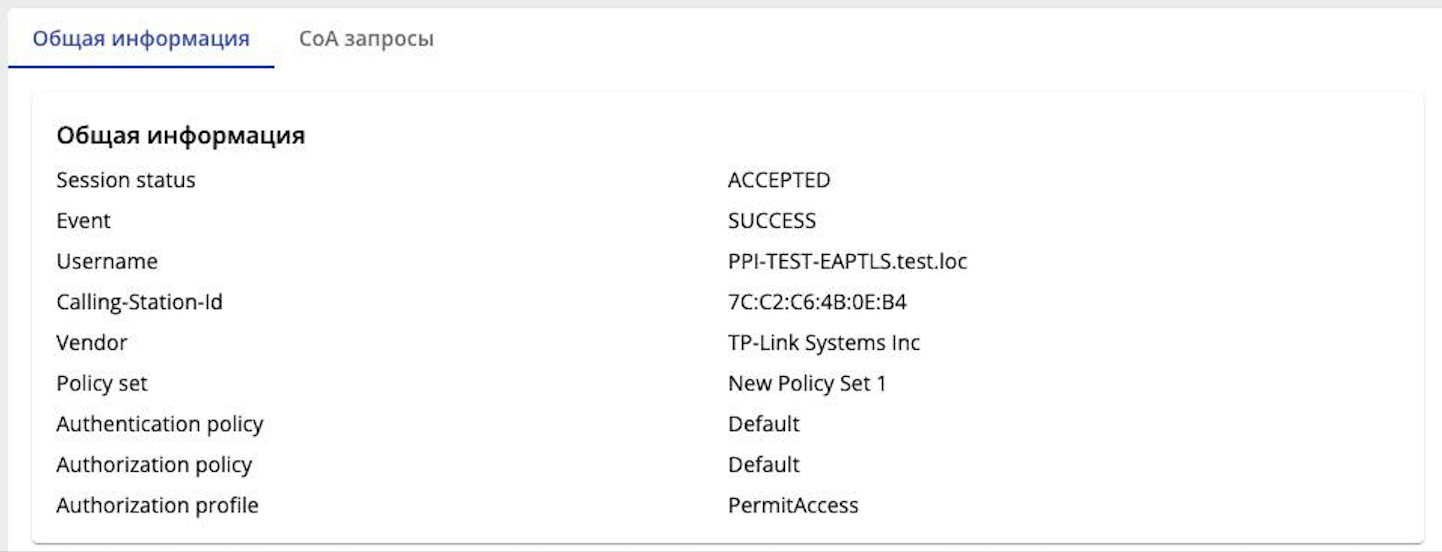
Task: Select the PPI-TEST-EAPTLS.test.loc username value
Action: [847, 262]
